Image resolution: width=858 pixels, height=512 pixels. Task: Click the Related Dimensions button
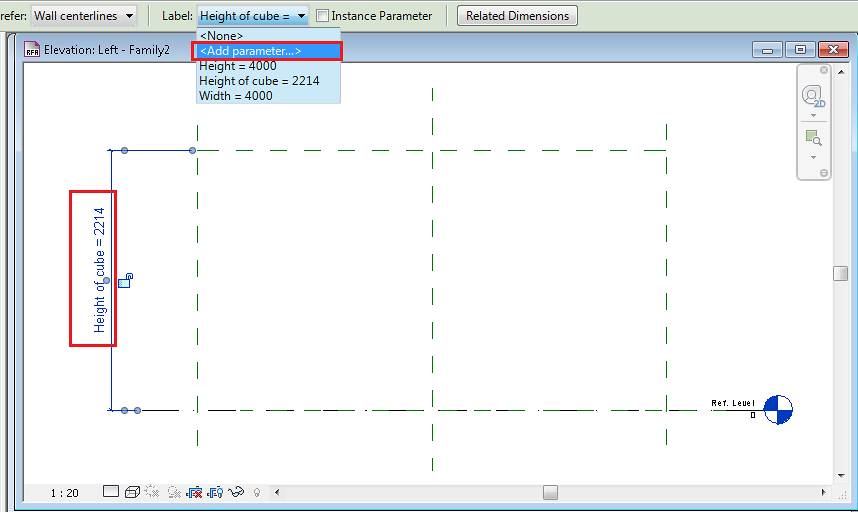point(517,16)
